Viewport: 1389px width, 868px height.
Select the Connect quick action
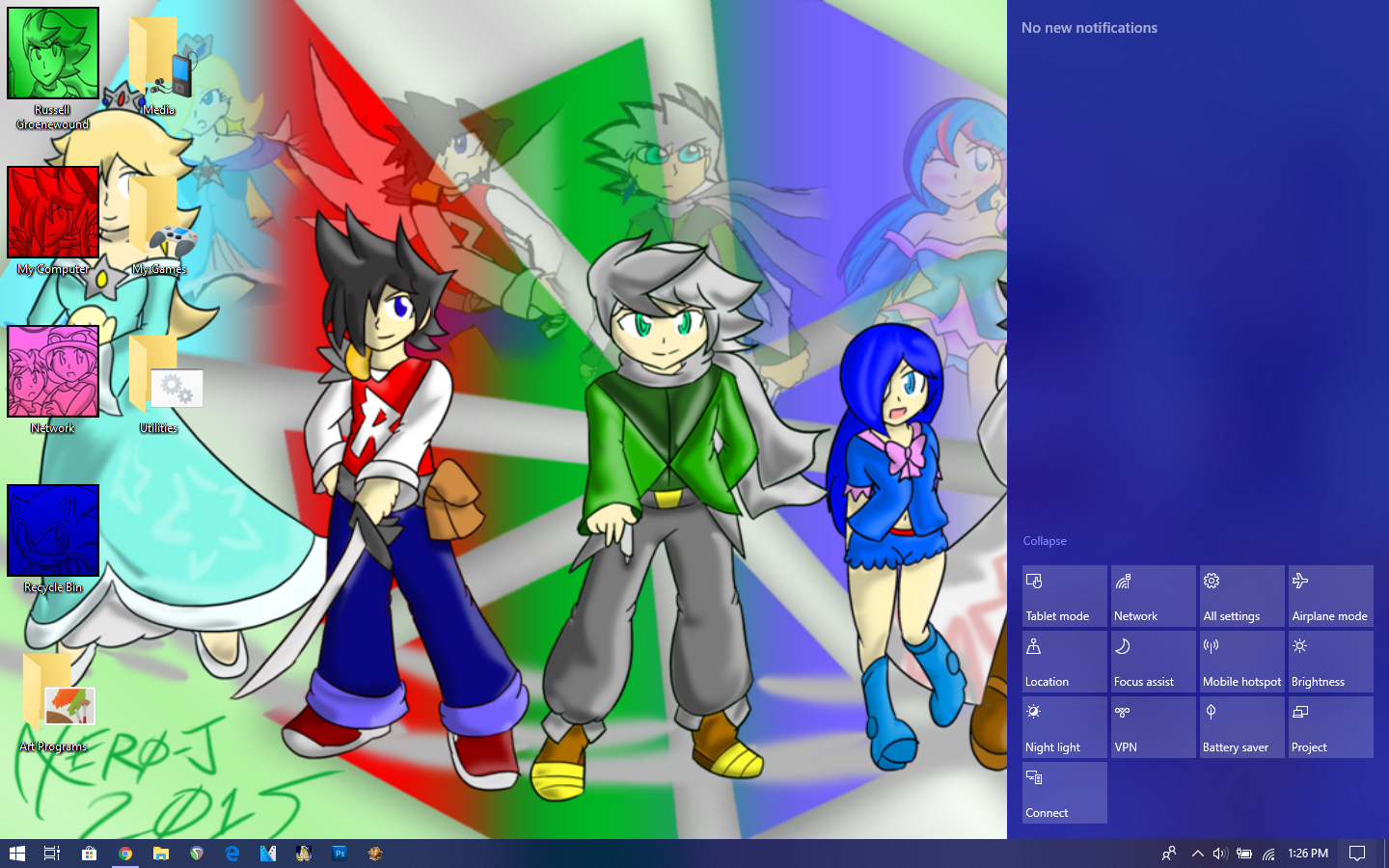click(1064, 793)
